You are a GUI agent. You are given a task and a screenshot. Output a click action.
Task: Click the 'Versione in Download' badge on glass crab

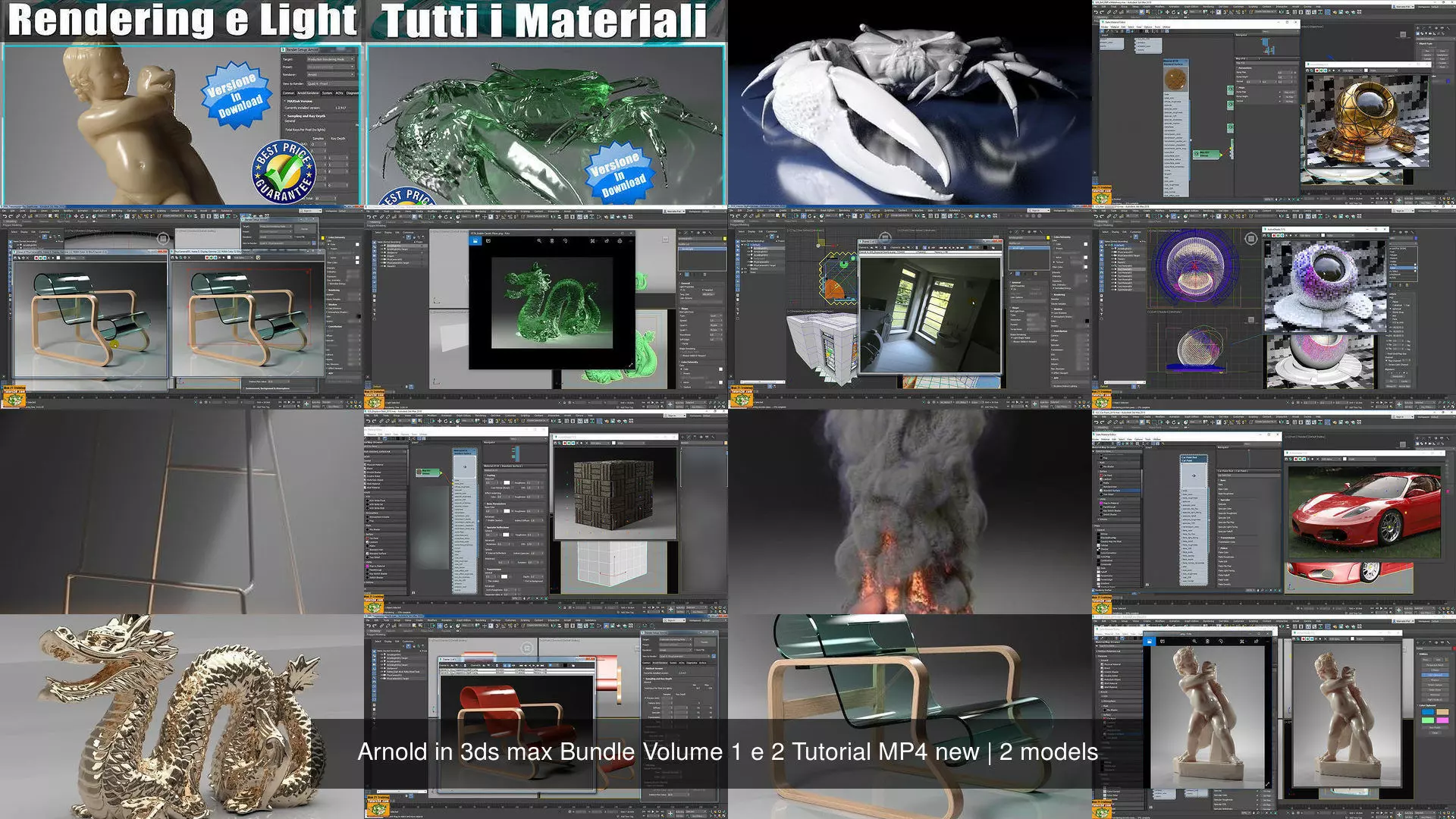click(x=619, y=172)
